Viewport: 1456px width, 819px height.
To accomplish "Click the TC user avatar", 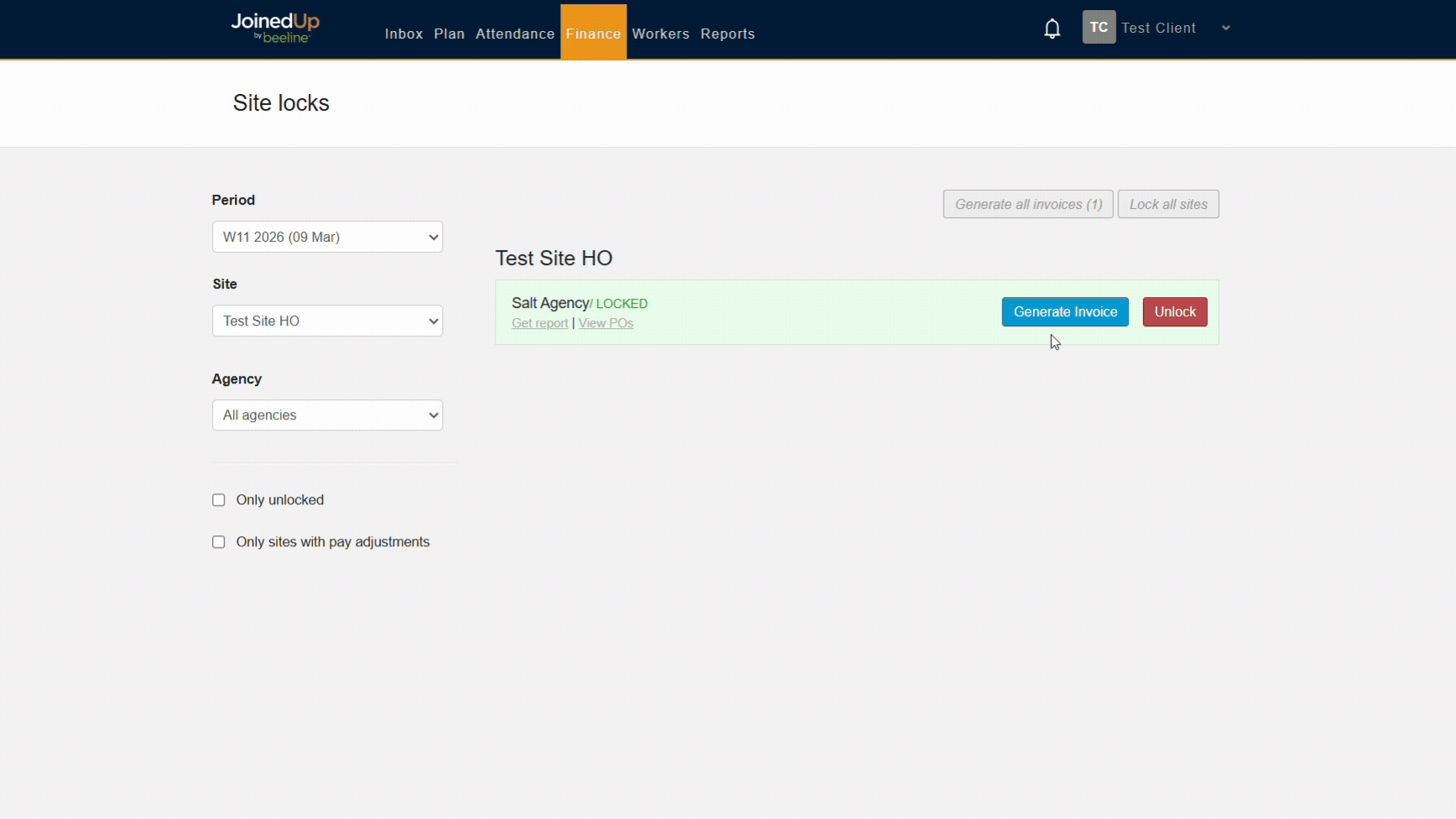I will (1098, 28).
